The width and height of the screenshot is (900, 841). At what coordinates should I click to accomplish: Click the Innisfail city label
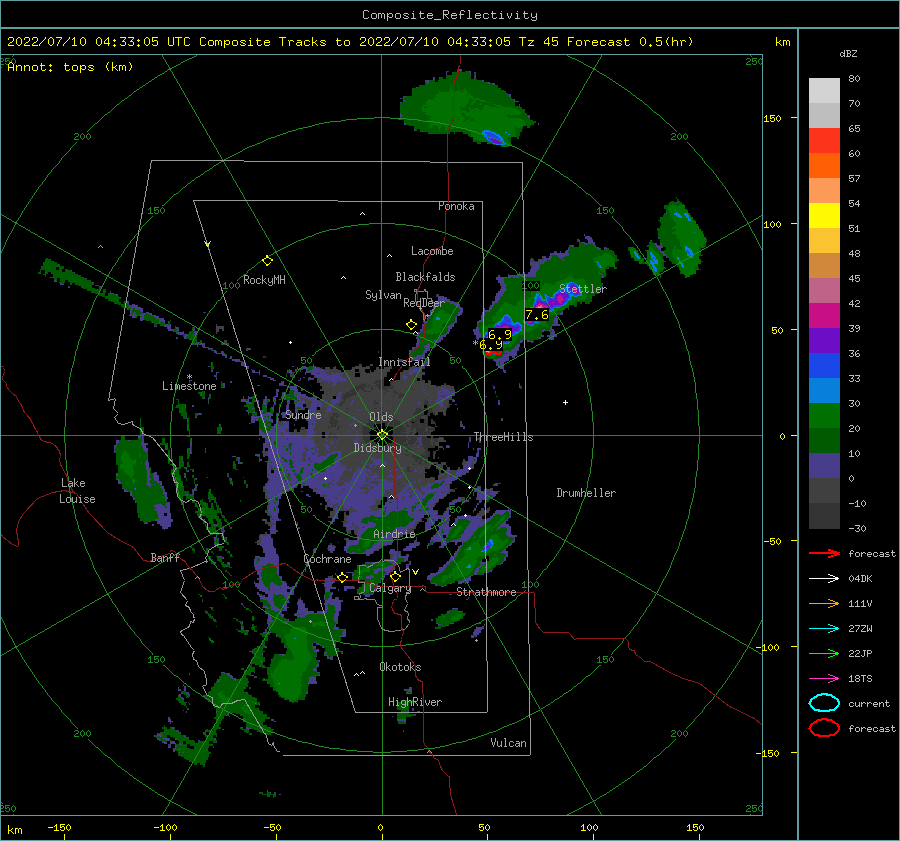pyautogui.click(x=404, y=362)
